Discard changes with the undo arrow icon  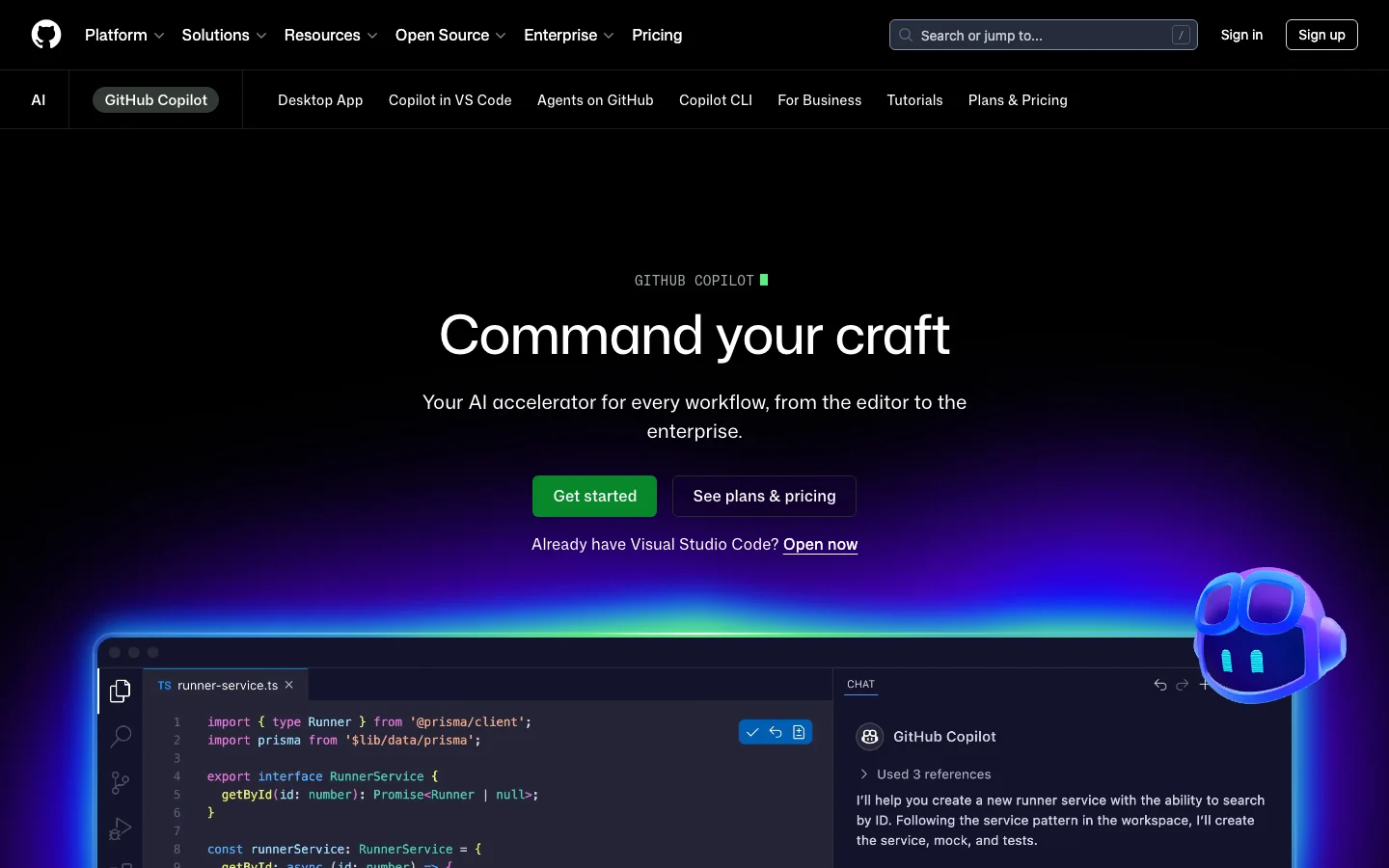pyautogui.click(x=776, y=732)
